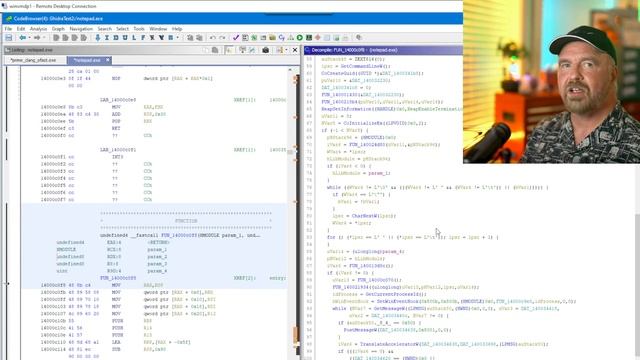
Task: Click the Listing header paste icon
Action: pos(215,50)
